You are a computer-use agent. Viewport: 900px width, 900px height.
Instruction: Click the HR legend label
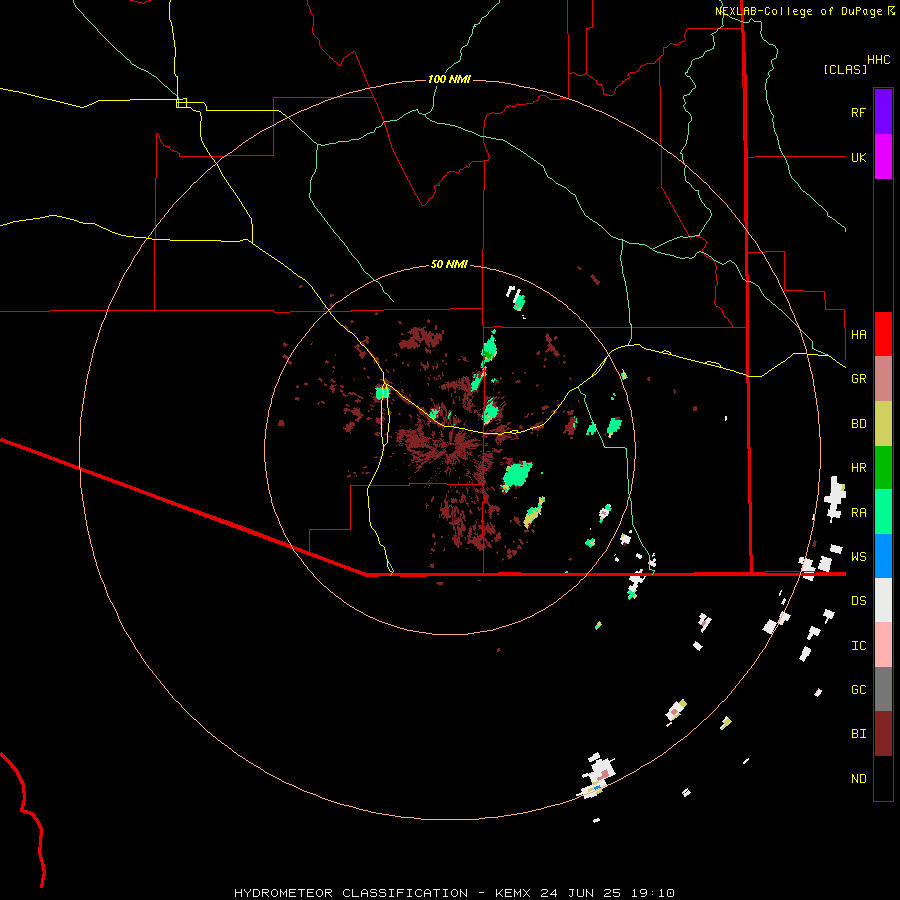pos(858,468)
